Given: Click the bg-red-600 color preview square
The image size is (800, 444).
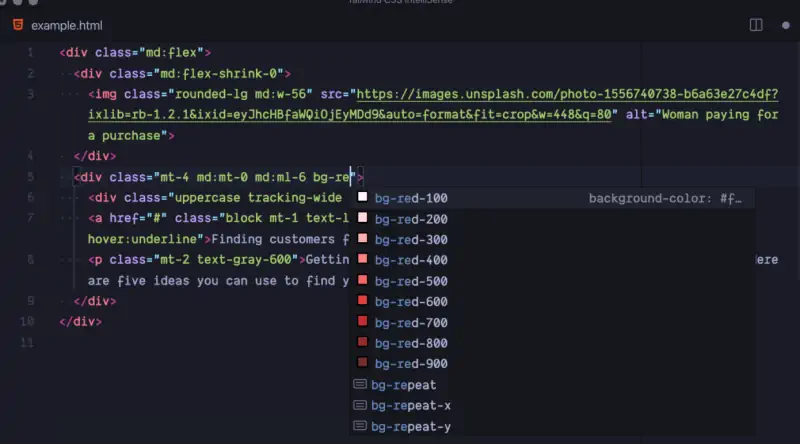Looking at the screenshot, I should click(x=362, y=300).
